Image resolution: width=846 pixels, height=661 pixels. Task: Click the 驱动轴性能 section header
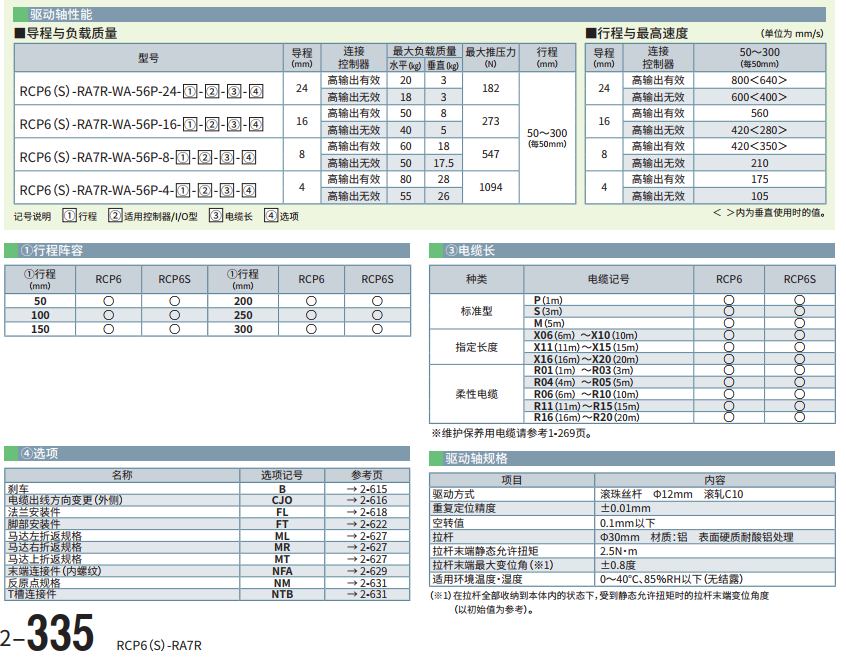(419, 14)
